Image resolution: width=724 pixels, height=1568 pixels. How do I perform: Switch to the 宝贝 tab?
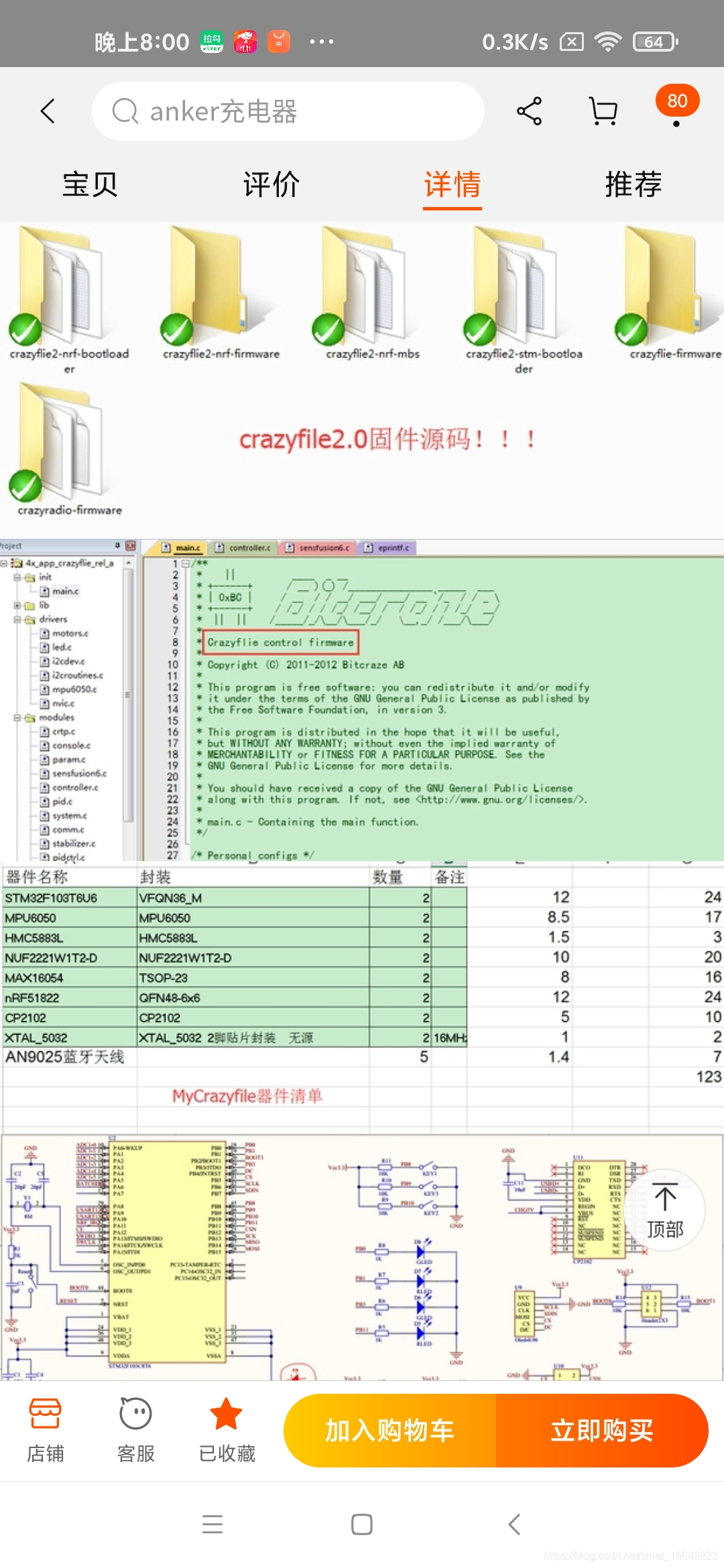tap(90, 184)
